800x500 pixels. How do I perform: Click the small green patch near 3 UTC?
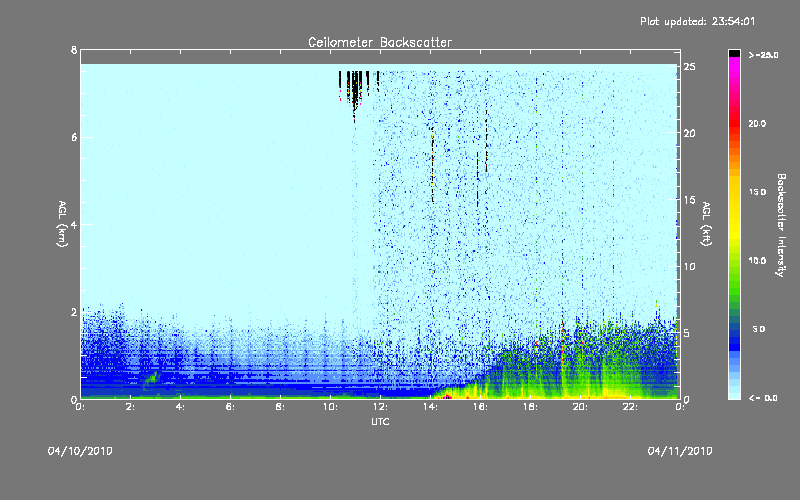152,378
